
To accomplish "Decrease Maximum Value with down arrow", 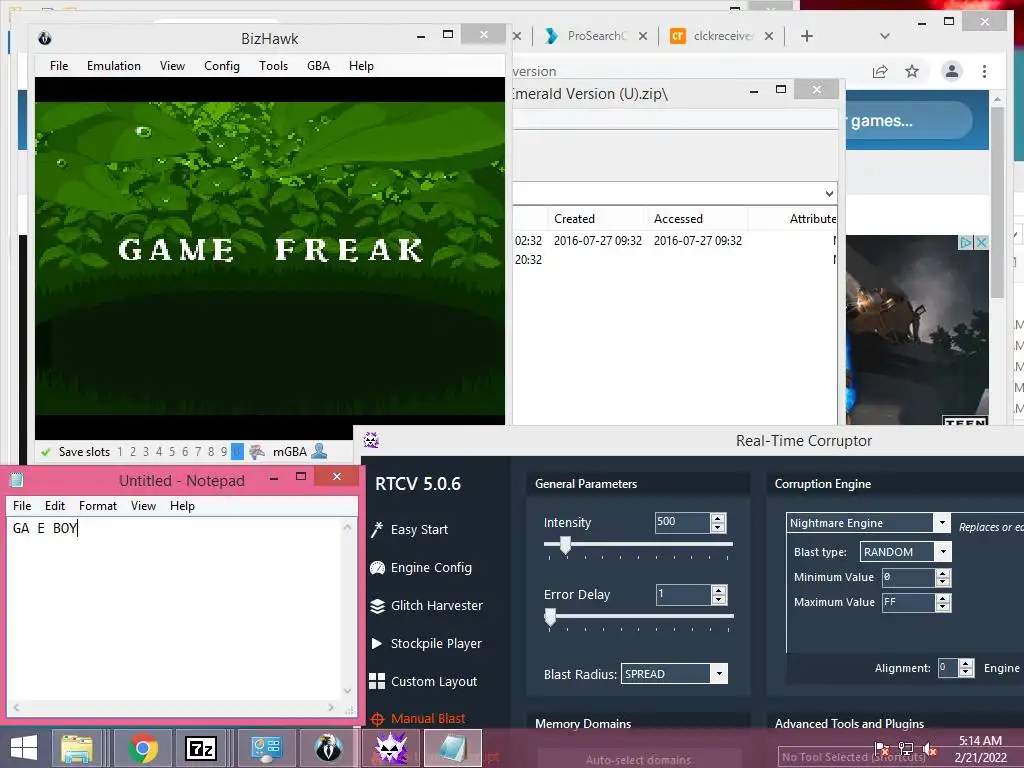I will [942, 607].
